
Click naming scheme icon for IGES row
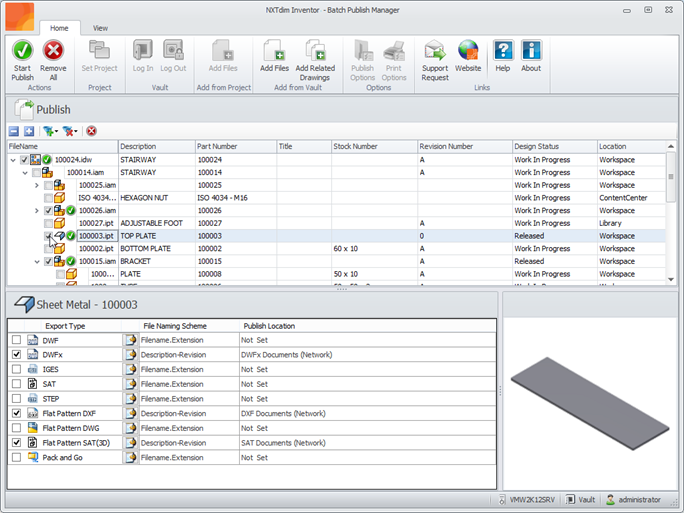point(130,369)
